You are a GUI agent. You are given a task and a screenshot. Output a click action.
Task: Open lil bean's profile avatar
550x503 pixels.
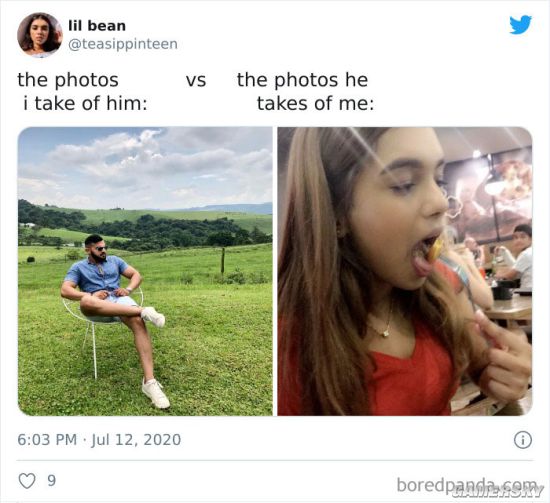click(40, 35)
